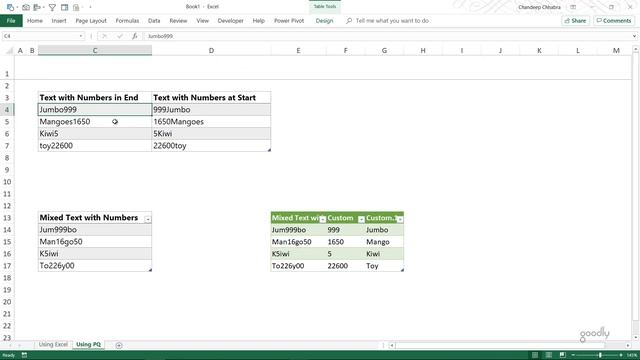This screenshot has height=360, width=640.
Task: Switch to Page Break Preview in status bar
Action: click(562, 355)
